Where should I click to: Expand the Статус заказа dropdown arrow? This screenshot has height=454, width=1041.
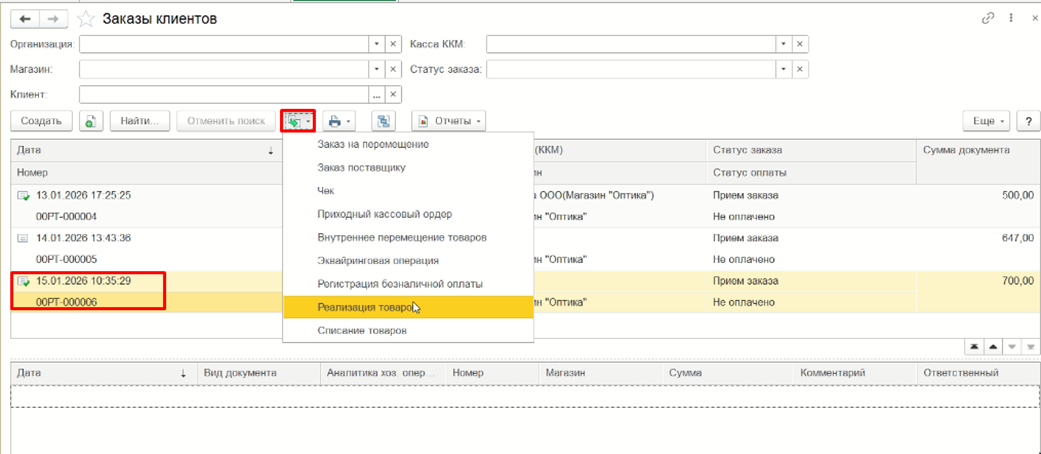coord(784,69)
